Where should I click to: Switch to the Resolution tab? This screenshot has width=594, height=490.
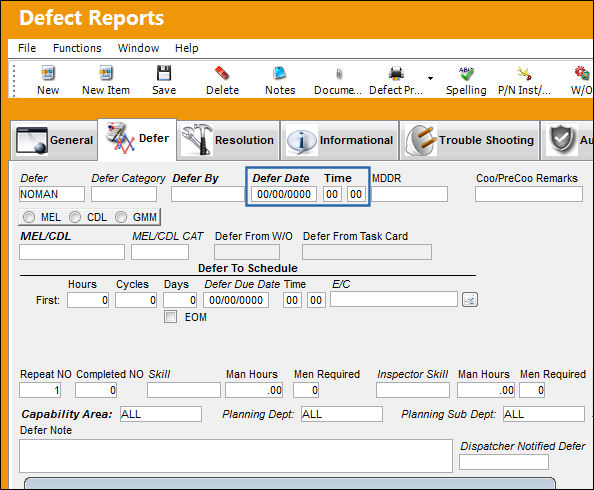click(228, 140)
